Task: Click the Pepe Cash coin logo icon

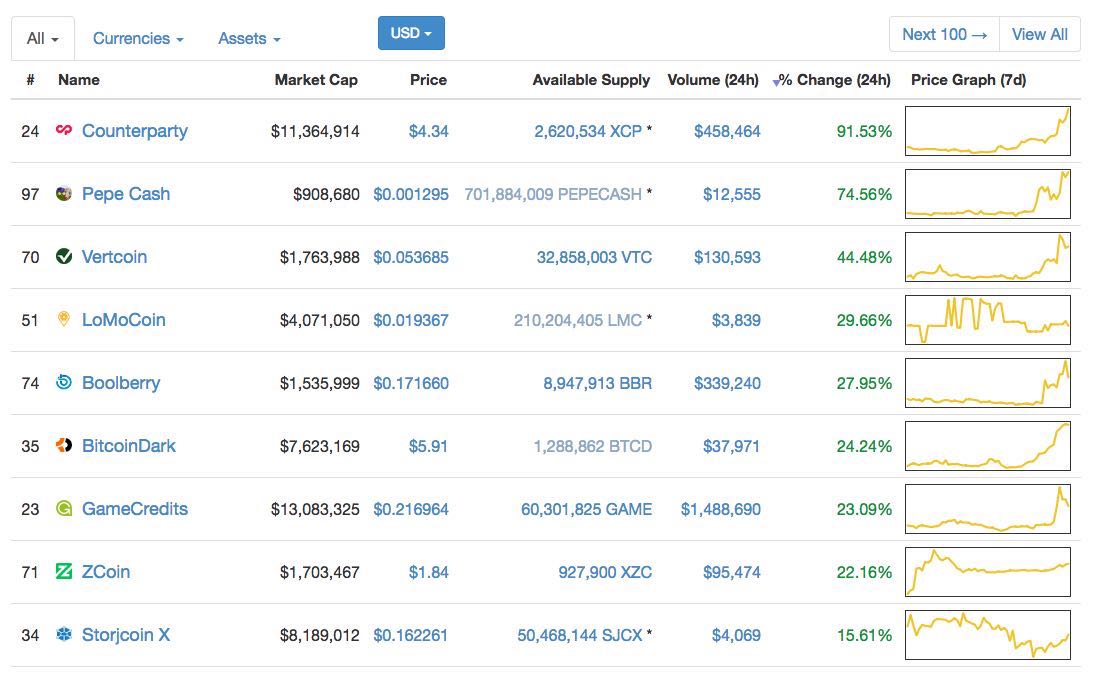Action: click(64, 194)
